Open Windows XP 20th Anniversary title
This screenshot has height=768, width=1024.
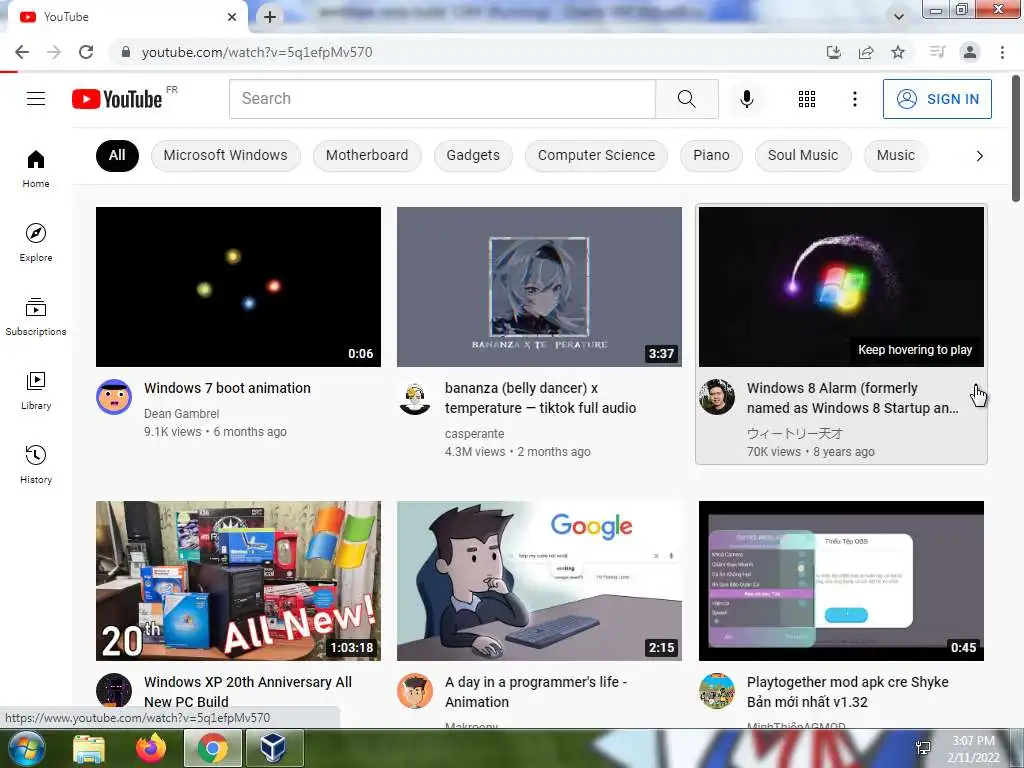pos(248,692)
